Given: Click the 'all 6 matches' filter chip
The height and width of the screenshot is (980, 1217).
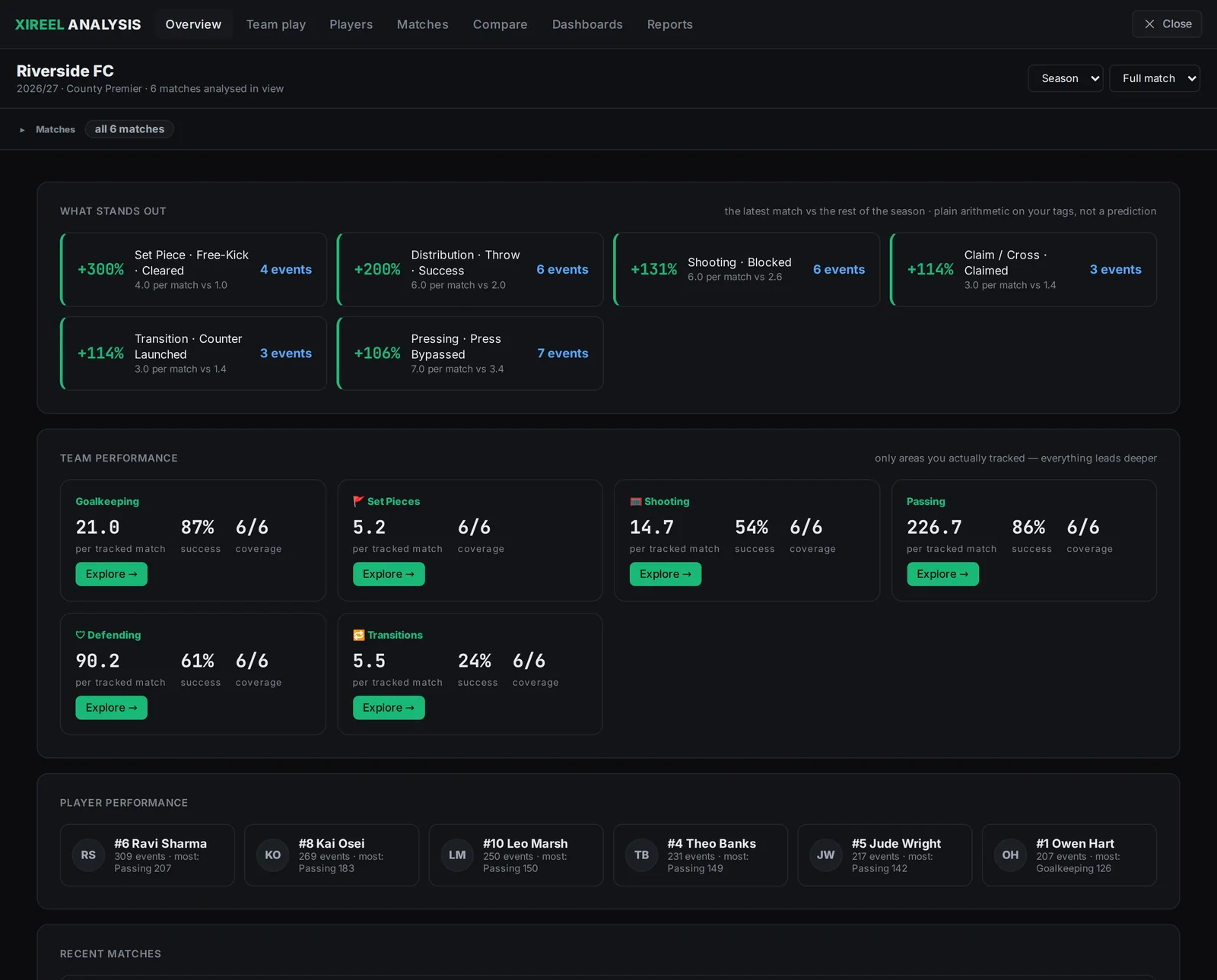Looking at the screenshot, I should pyautogui.click(x=129, y=129).
